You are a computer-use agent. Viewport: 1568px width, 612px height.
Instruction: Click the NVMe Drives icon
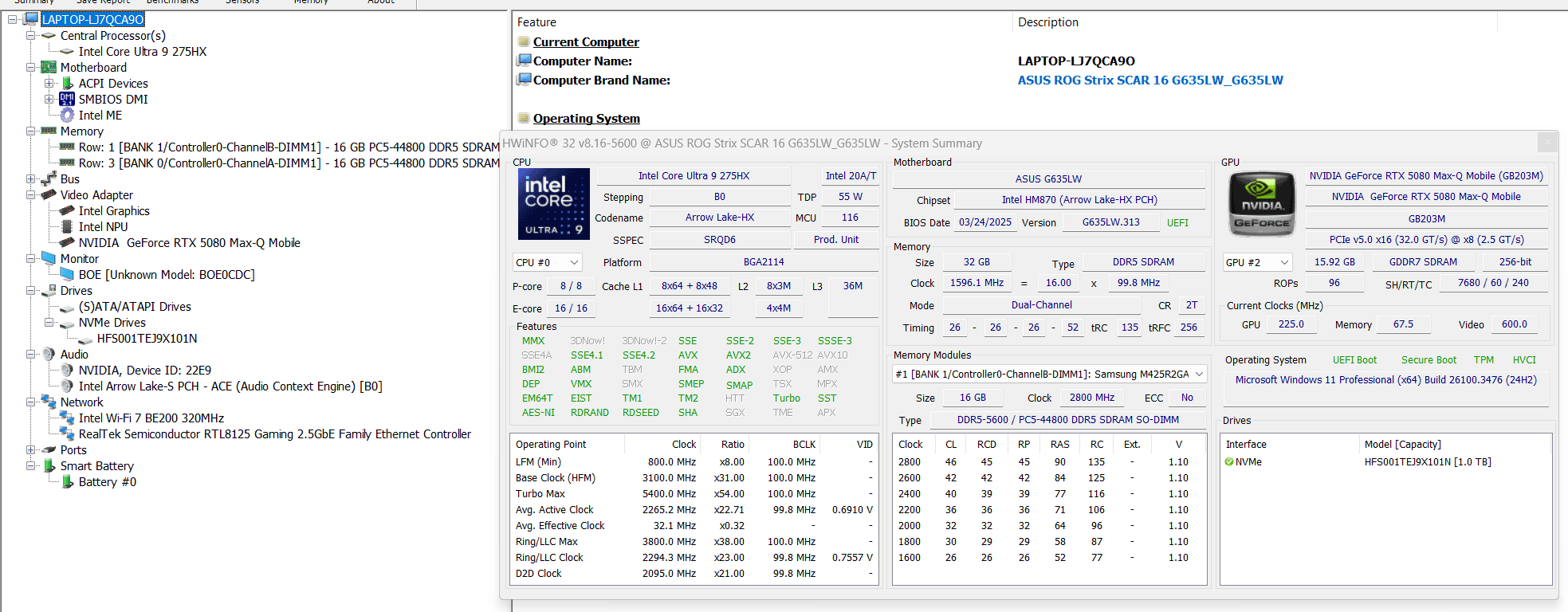[x=67, y=324]
